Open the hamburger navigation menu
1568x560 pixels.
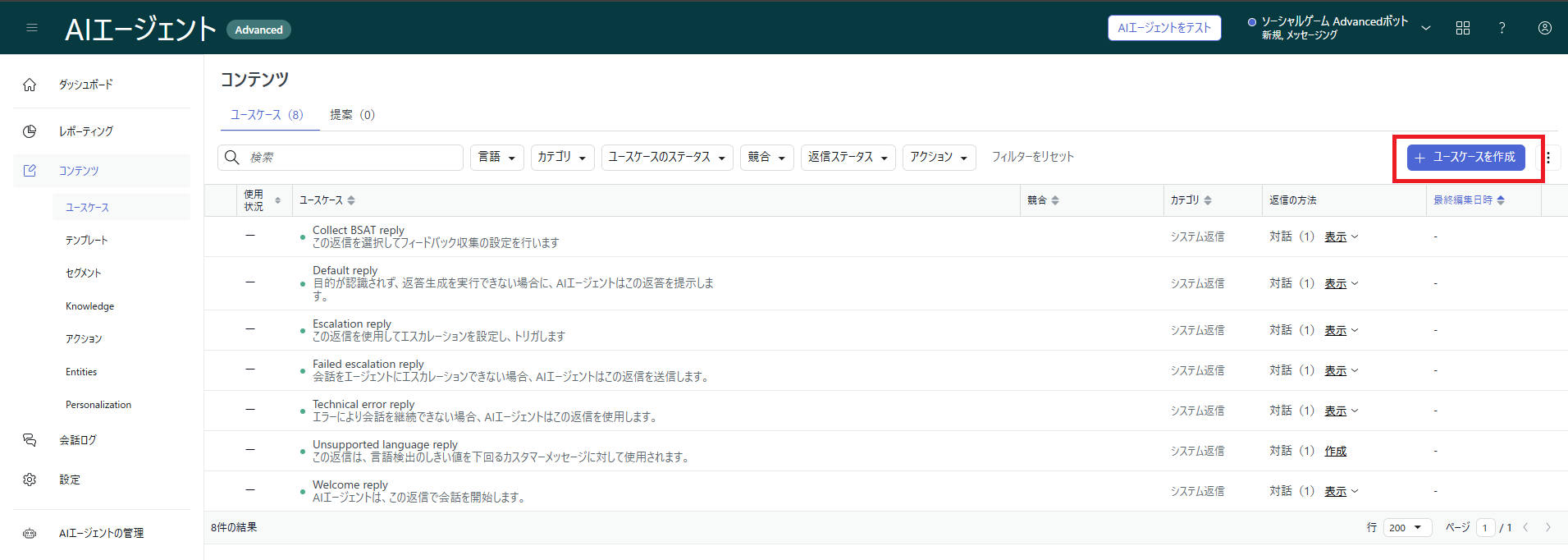point(32,28)
